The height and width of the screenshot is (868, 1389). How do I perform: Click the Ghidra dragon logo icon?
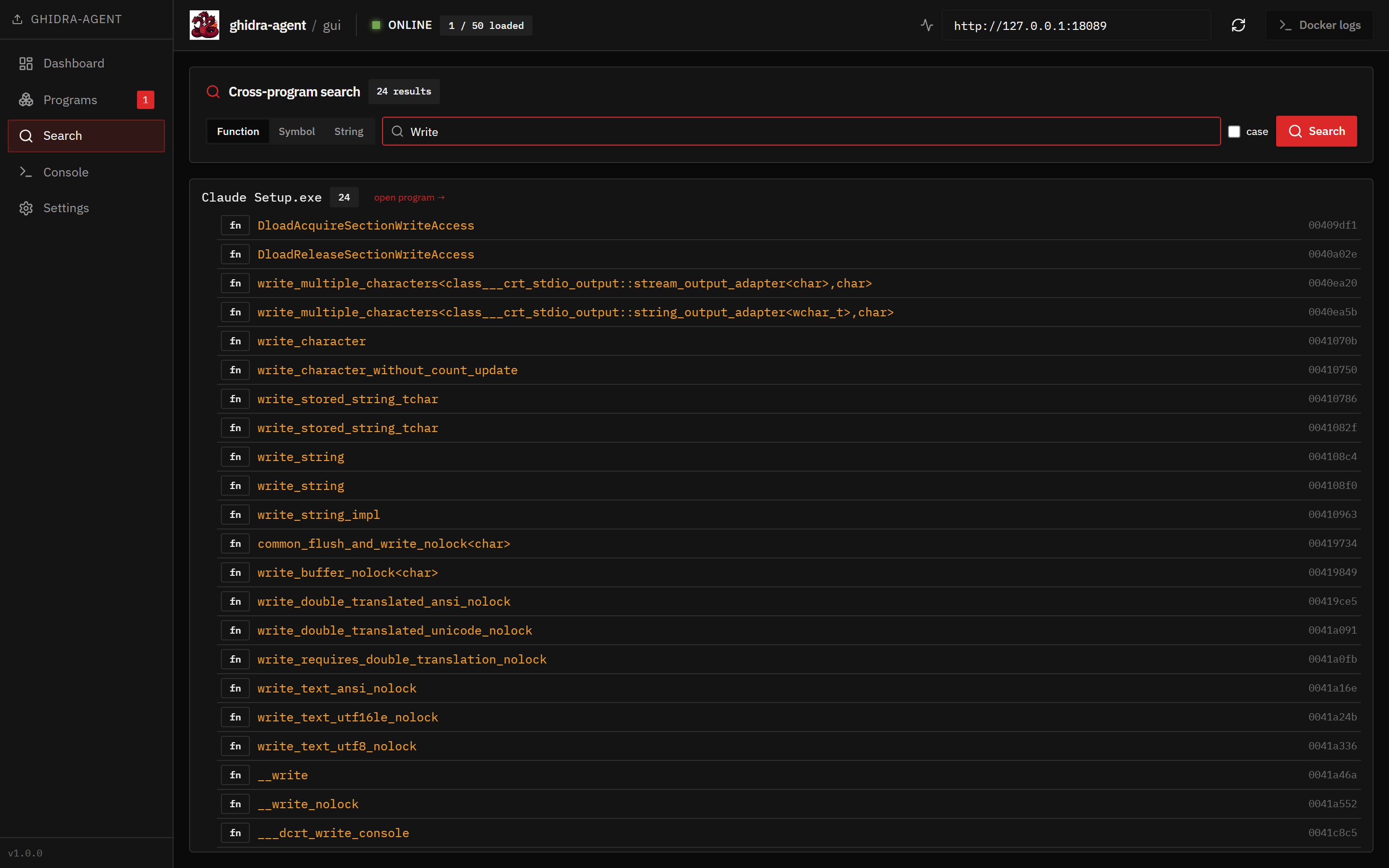click(204, 25)
